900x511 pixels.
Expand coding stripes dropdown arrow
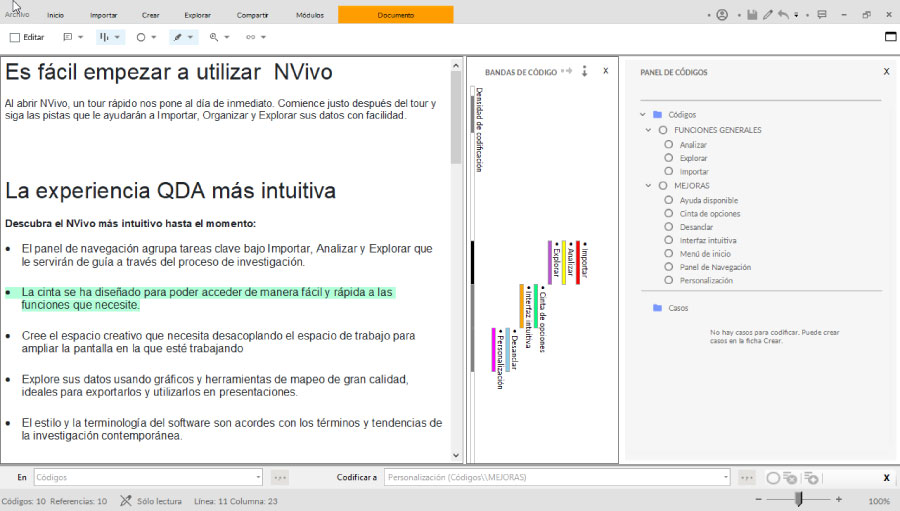[117, 37]
